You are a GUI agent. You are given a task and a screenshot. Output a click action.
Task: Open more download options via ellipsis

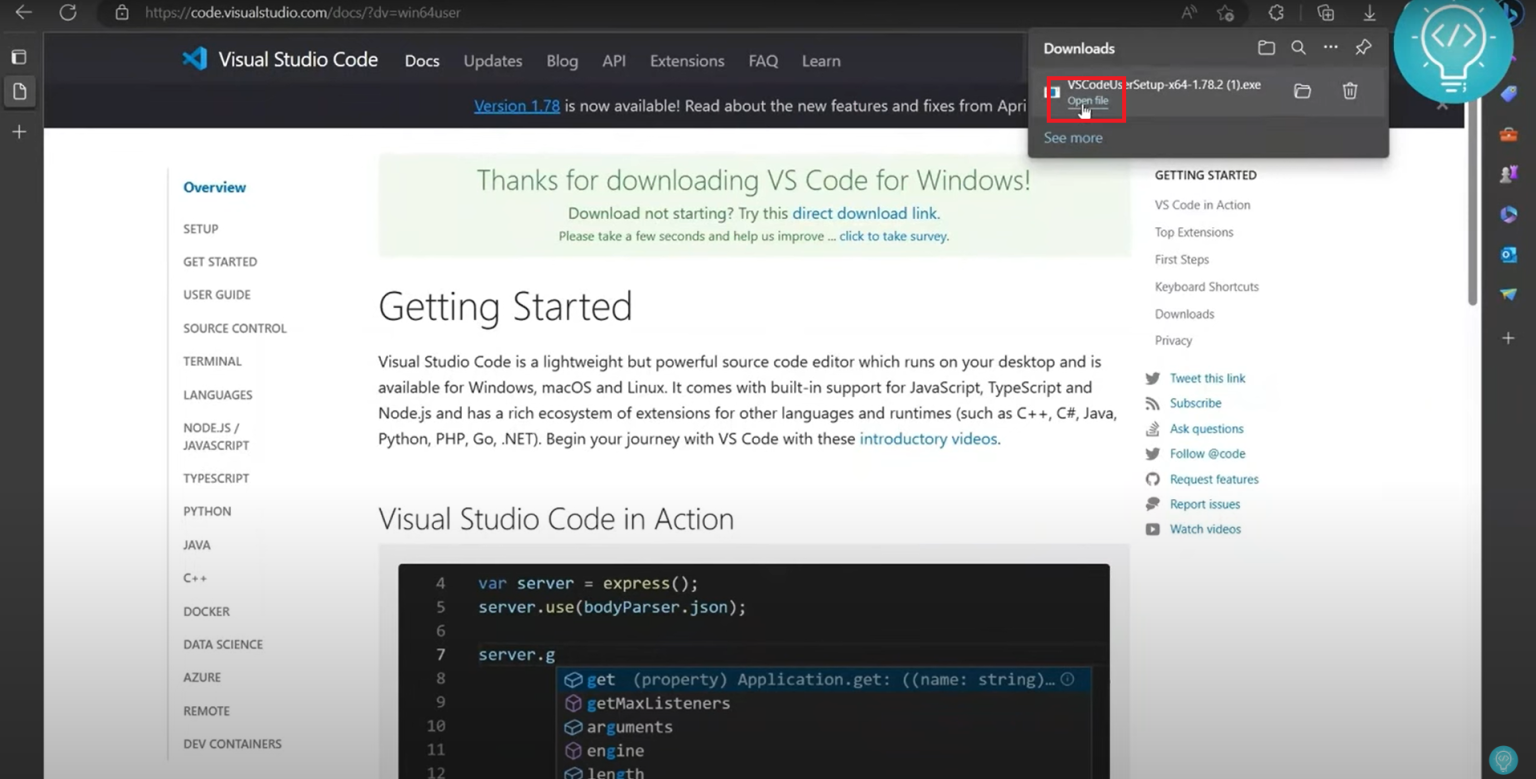1330,47
